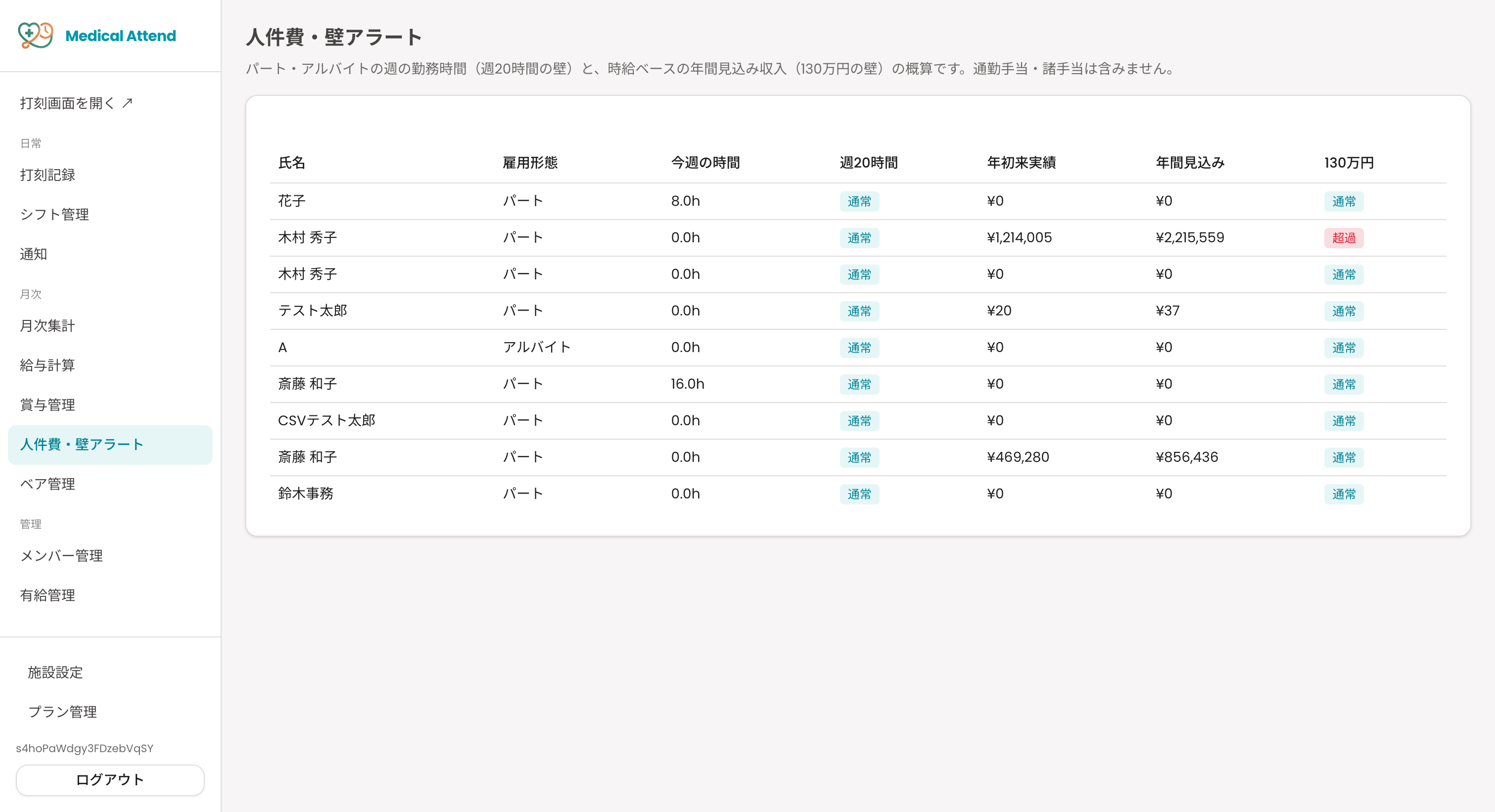The height and width of the screenshot is (812, 1495).
Task: Click the ¥856,436 annual estimate
Action: [1187, 457]
